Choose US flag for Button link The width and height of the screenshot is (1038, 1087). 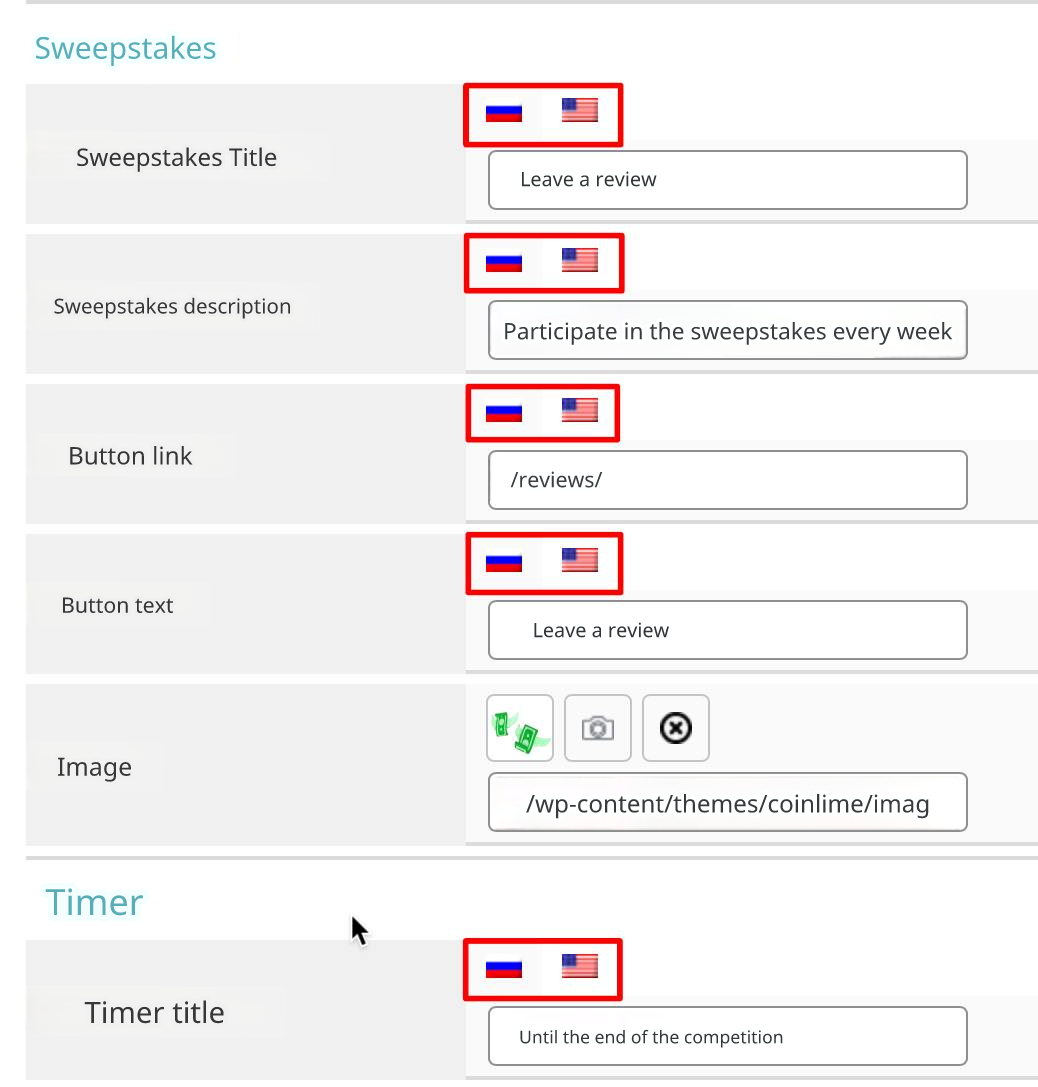click(x=579, y=410)
